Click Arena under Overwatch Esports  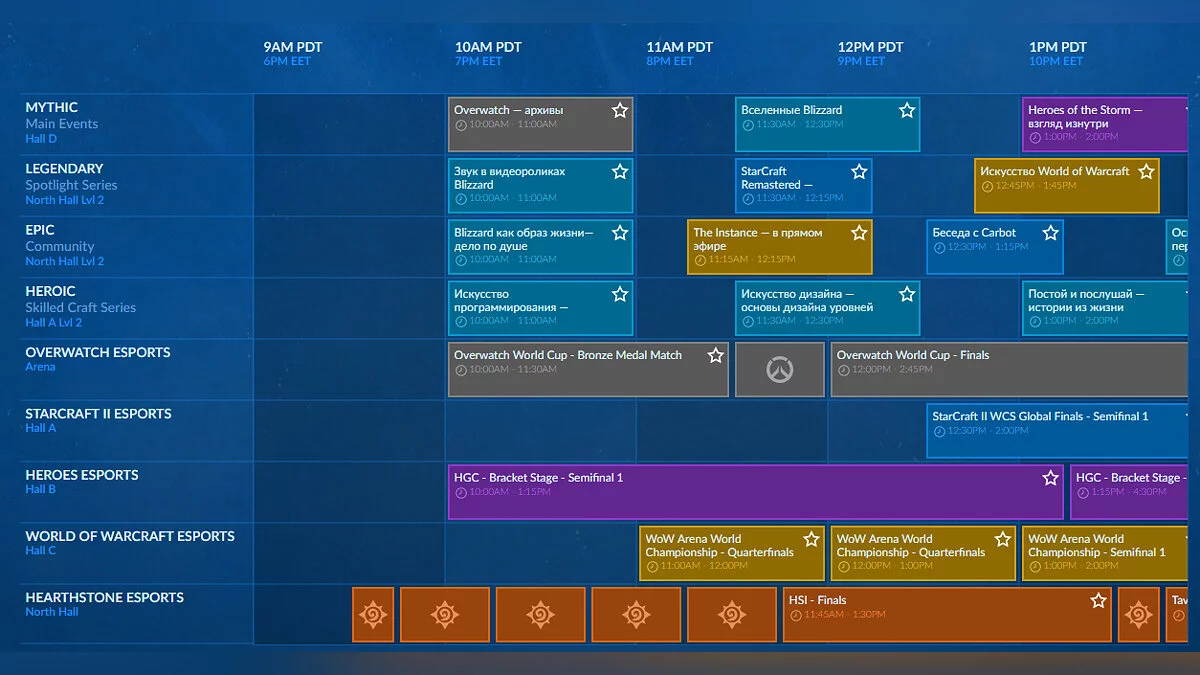[40, 367]
